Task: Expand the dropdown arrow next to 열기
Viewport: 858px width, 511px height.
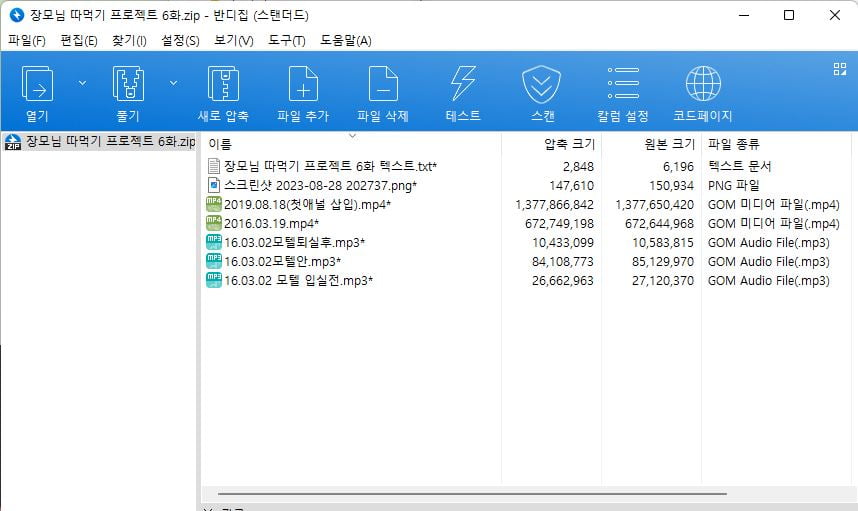Action: click(82, 83)
